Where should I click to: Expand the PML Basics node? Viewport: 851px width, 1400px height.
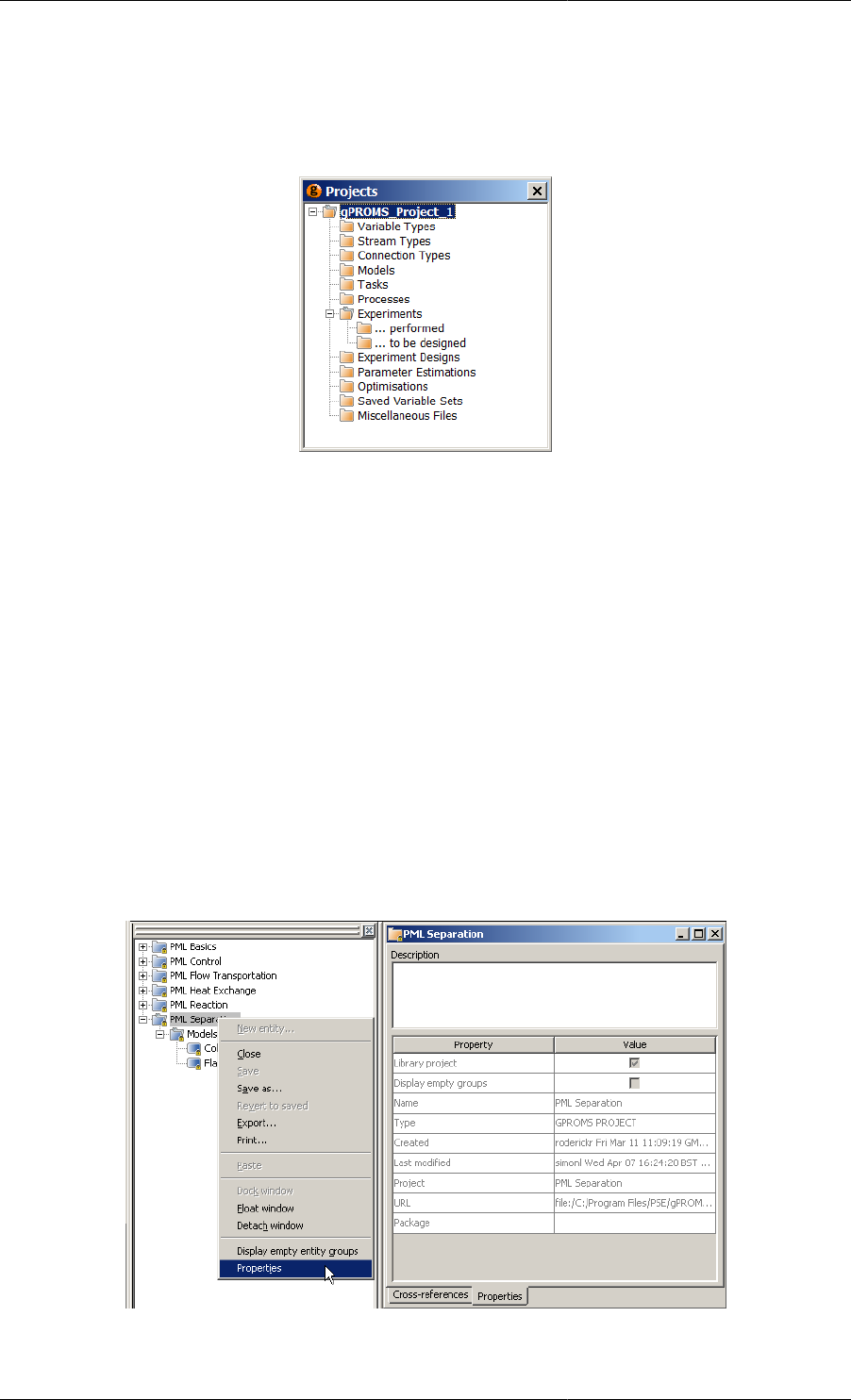pos(143,947)
